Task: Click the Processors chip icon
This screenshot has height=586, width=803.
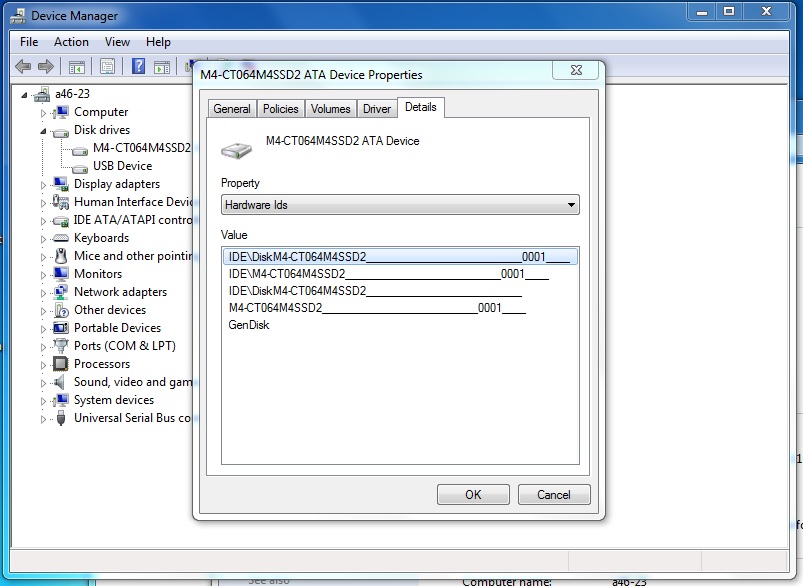Action: click(61, 364)
